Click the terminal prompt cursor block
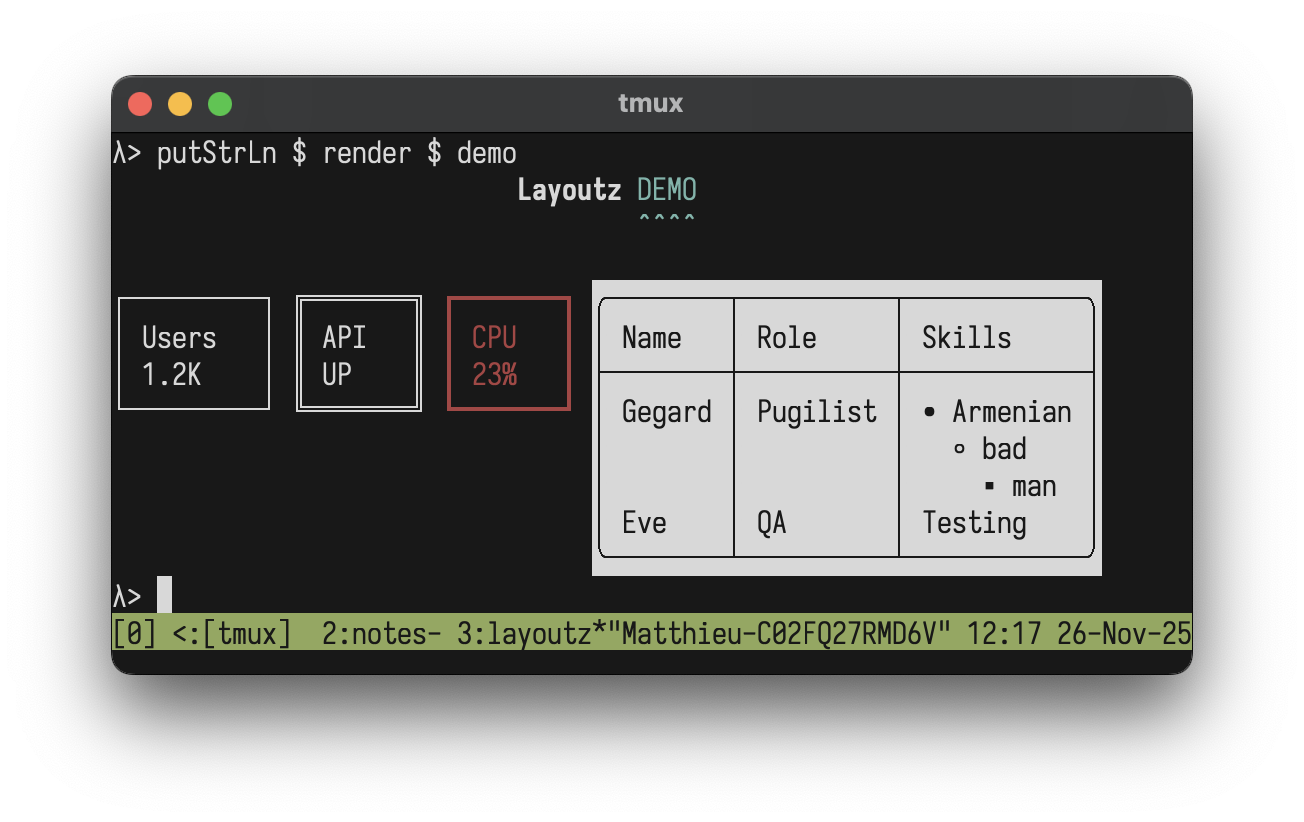The height and width of the screenshot is (822, 1304). point(165,595)
